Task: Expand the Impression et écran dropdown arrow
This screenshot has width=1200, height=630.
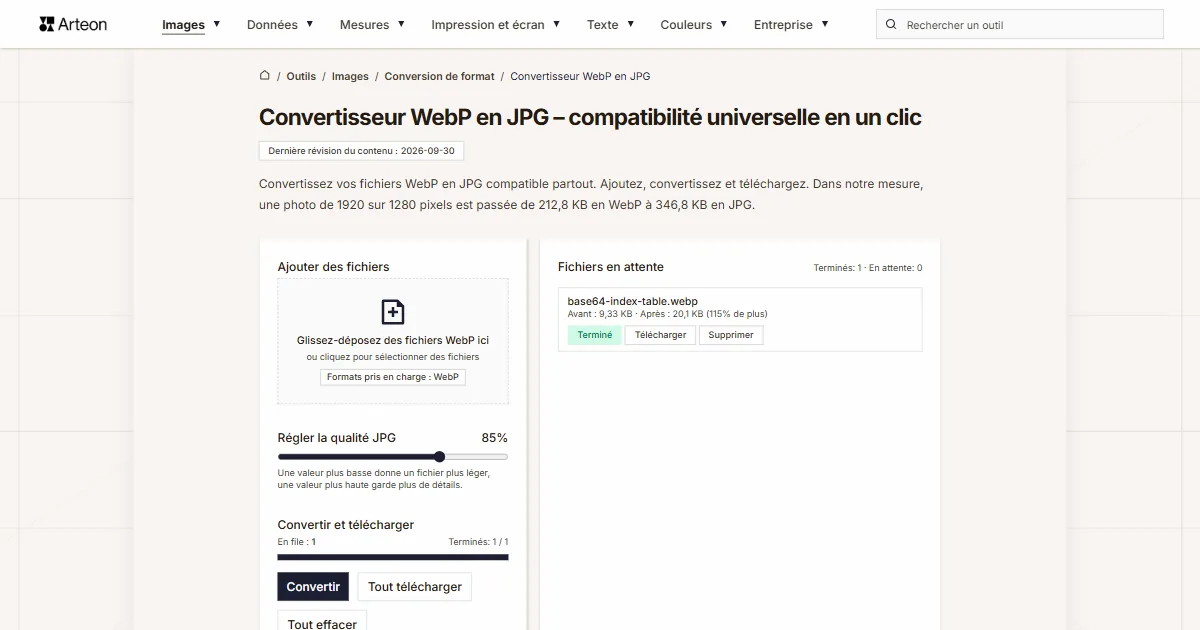Action: tap(557, 24)
